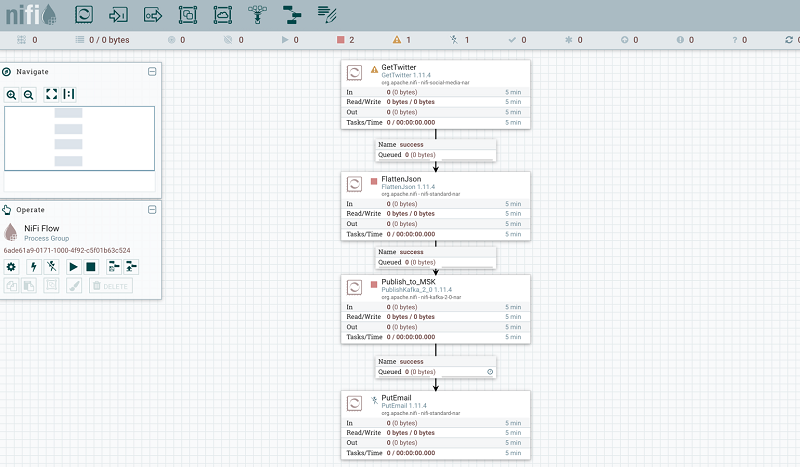800x467 pixels.
Task: Click GetTwitter 1.11.4 version text
Action: tap(406, 75)
